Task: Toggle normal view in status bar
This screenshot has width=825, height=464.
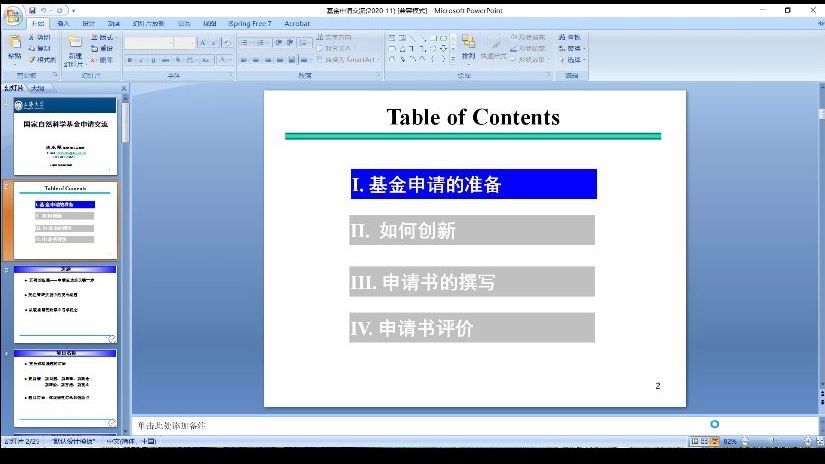Action: pyautogui.click(x=693, y=441)
